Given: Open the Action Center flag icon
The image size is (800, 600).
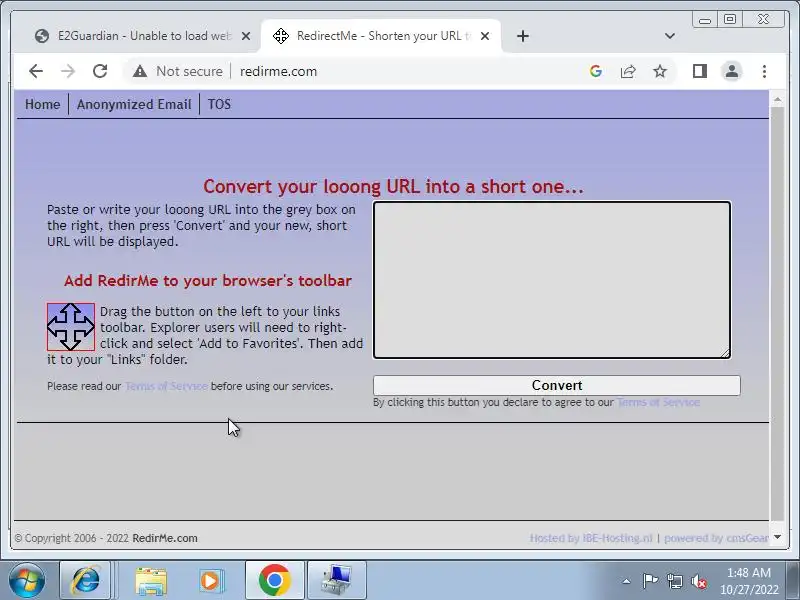Looking at the screenshot, I should tap(649, 581).
